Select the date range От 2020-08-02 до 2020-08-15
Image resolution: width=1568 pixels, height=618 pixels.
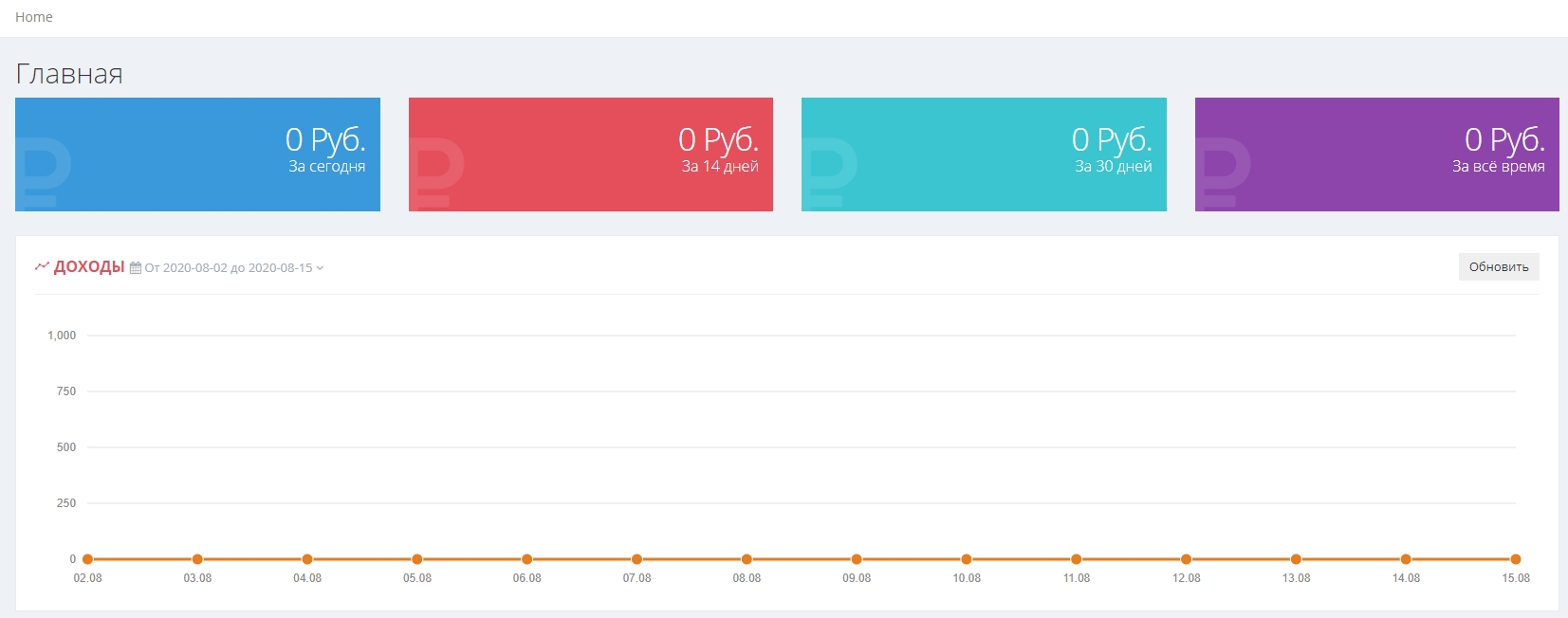[228, 268]
